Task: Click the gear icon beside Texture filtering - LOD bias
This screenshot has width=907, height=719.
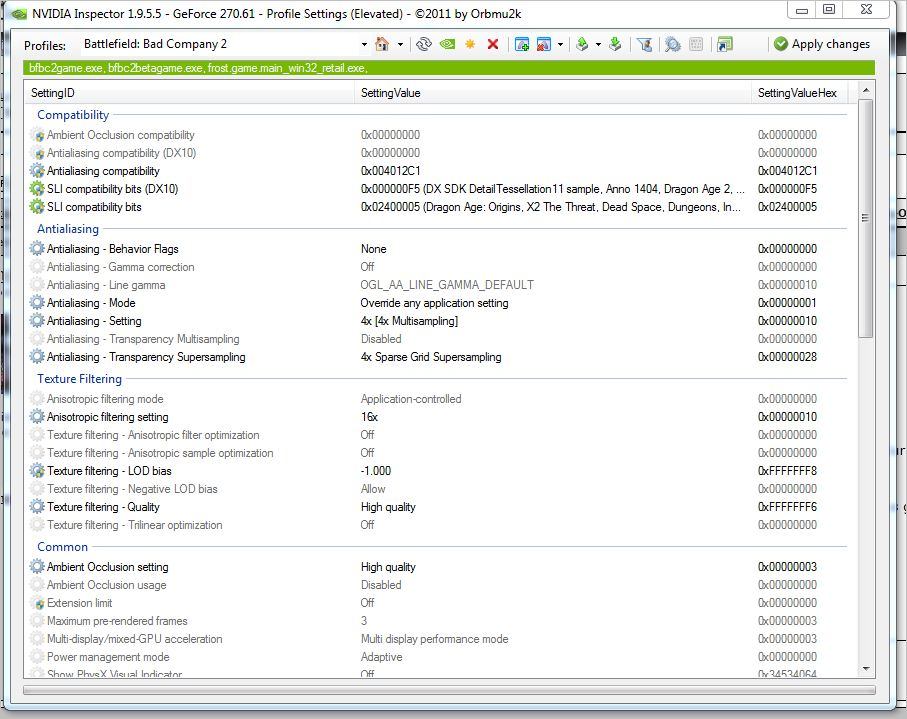Action: [x=37, y=471]
